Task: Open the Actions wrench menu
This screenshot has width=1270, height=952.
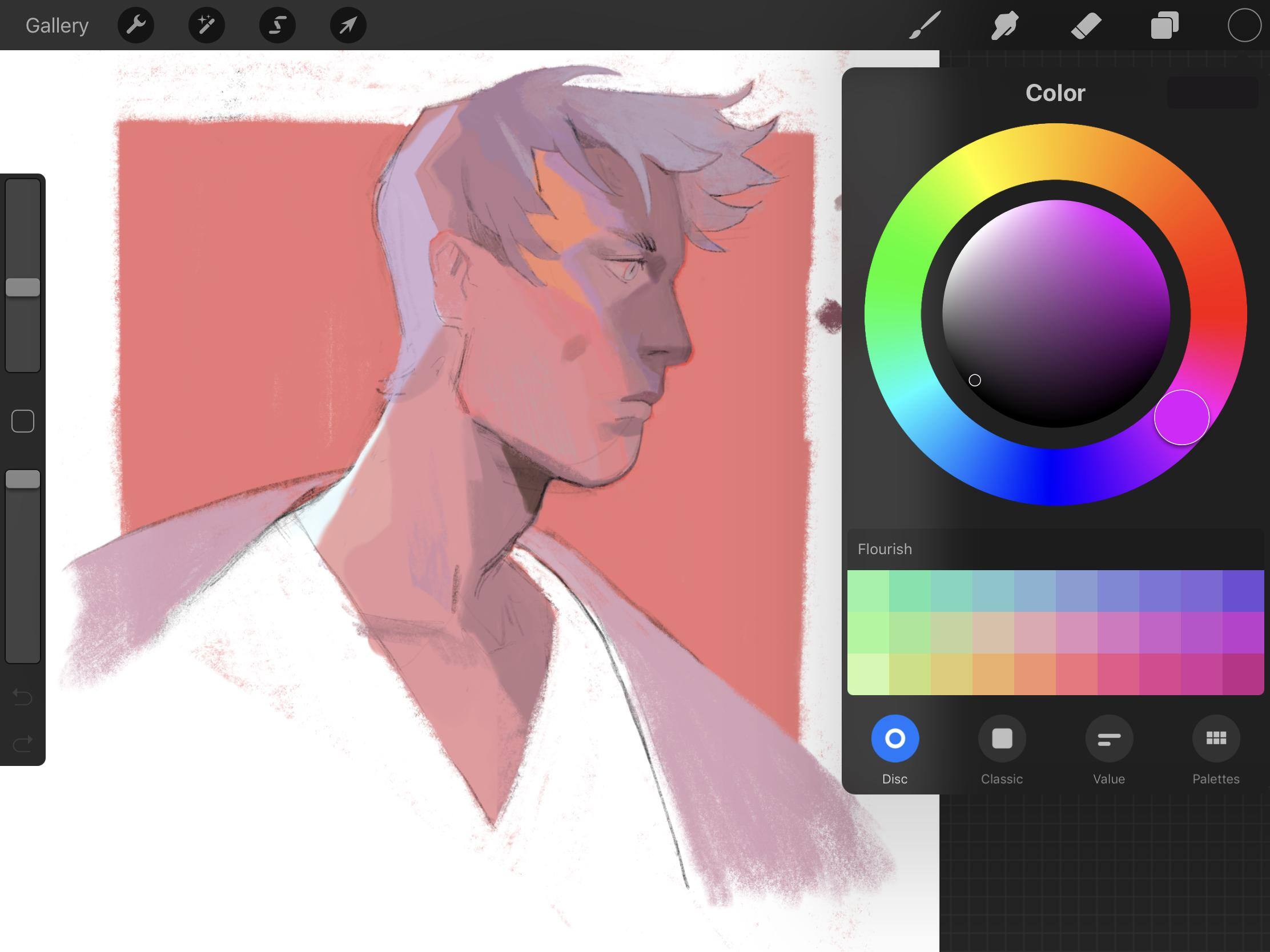Action: 135,25
